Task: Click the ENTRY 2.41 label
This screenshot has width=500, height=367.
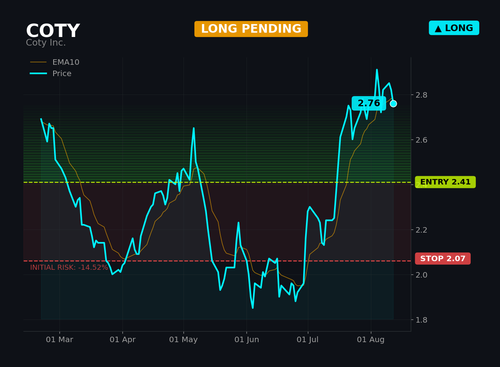Action: click(x=445, y=182)
